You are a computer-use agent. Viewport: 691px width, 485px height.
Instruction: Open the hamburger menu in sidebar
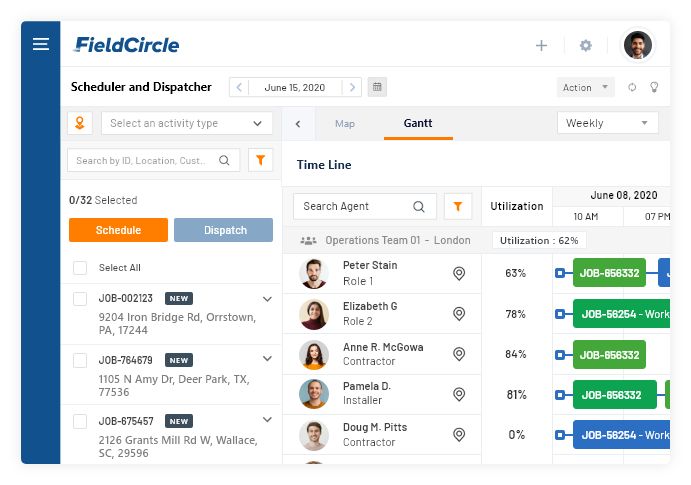point(41,44)
